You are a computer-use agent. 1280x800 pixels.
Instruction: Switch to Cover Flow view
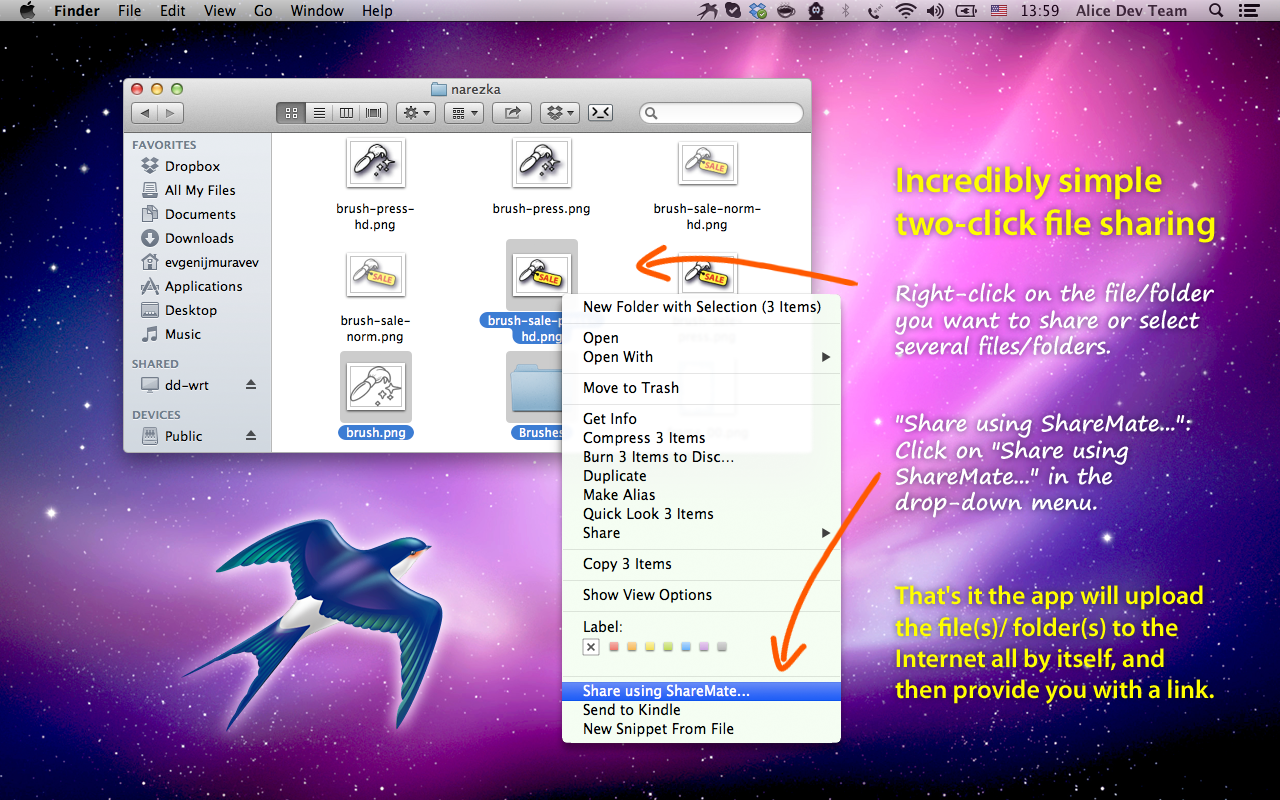(373, 113)
